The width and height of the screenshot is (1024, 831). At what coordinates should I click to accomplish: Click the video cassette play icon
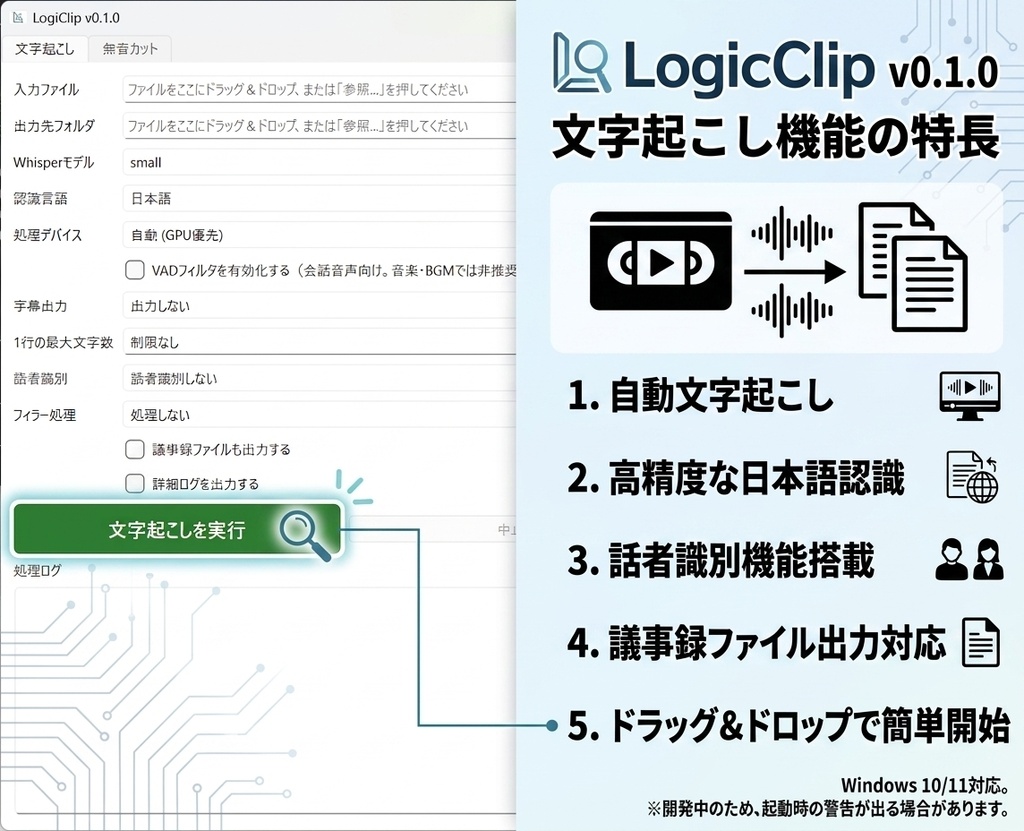pyautogui.click(x=661, y=261)
